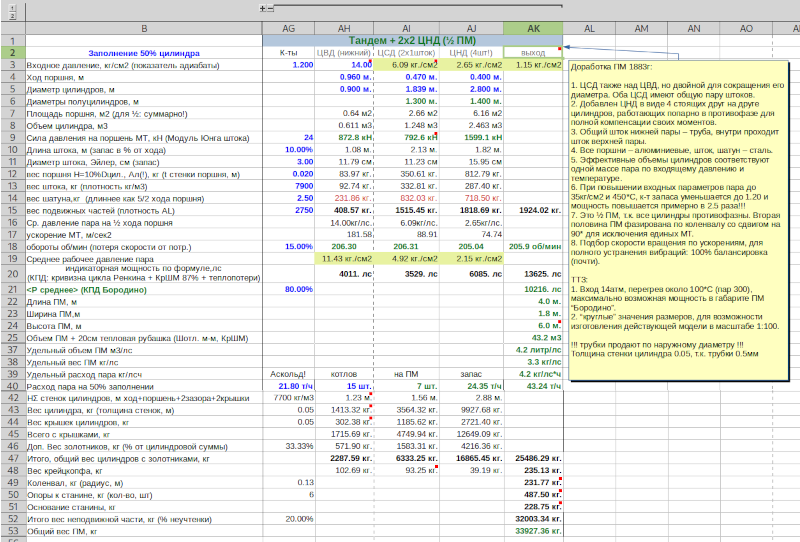Click cell "10.00%"
The width and height of the screenshot is (800, 542).
[288, 150]
